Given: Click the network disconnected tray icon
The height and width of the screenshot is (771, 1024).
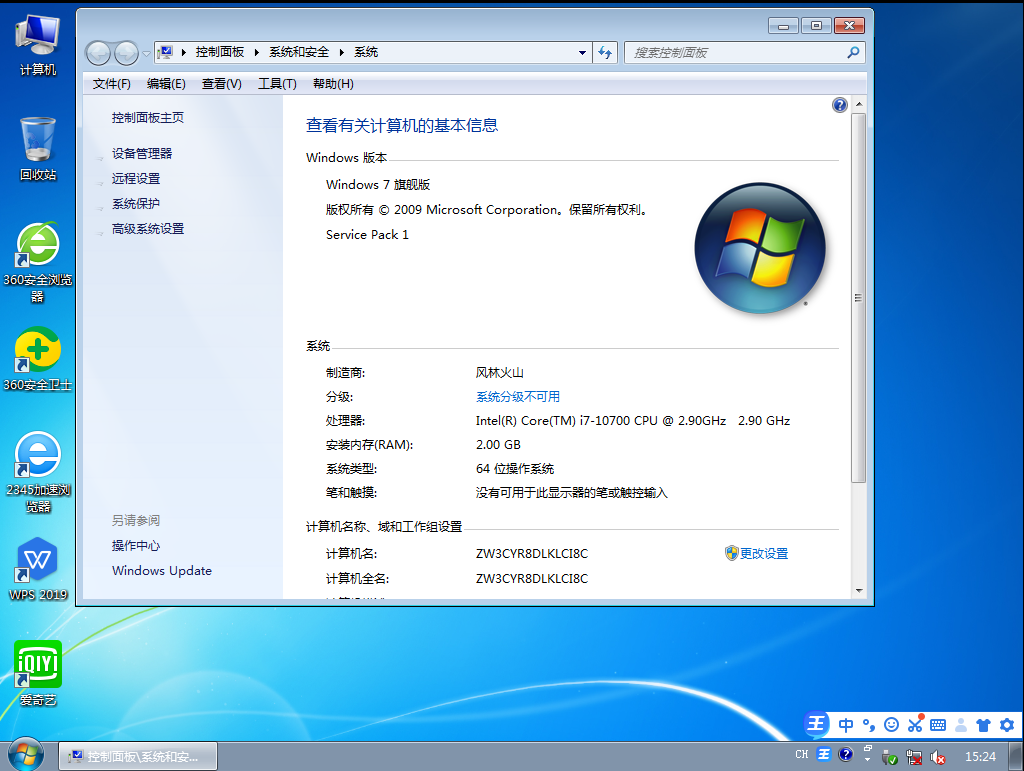Looking at the screenshot, I should [x=914, y=757].
